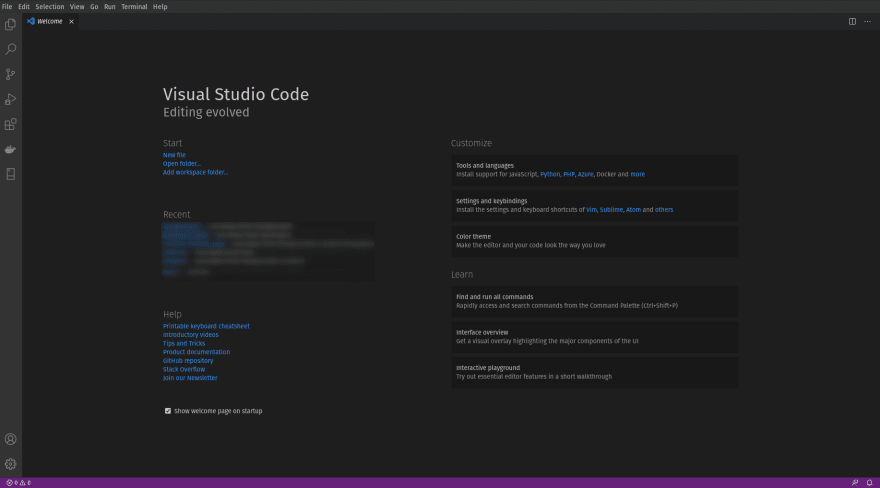Open the Extensions view icon

click(x=11, y=124)
